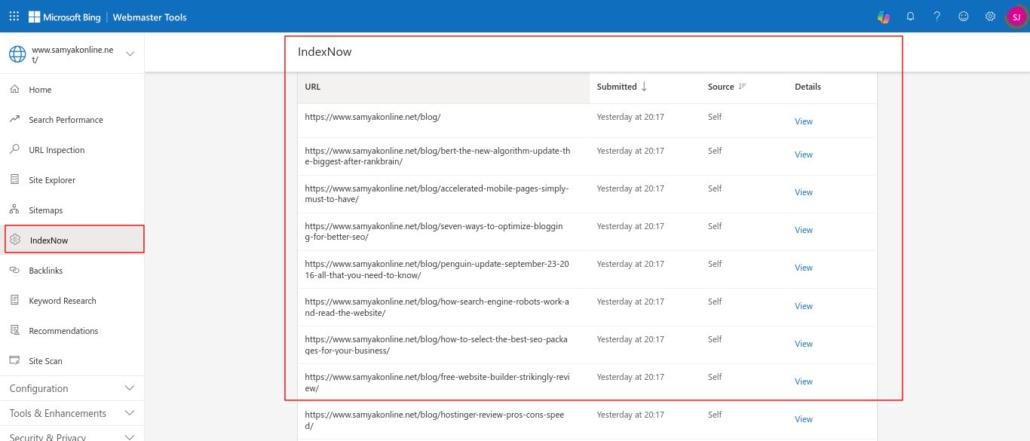Image resolution: width=1030 pixels, height=441 pixels.
Task: View details for strikingly-review row
Action: 803,382
